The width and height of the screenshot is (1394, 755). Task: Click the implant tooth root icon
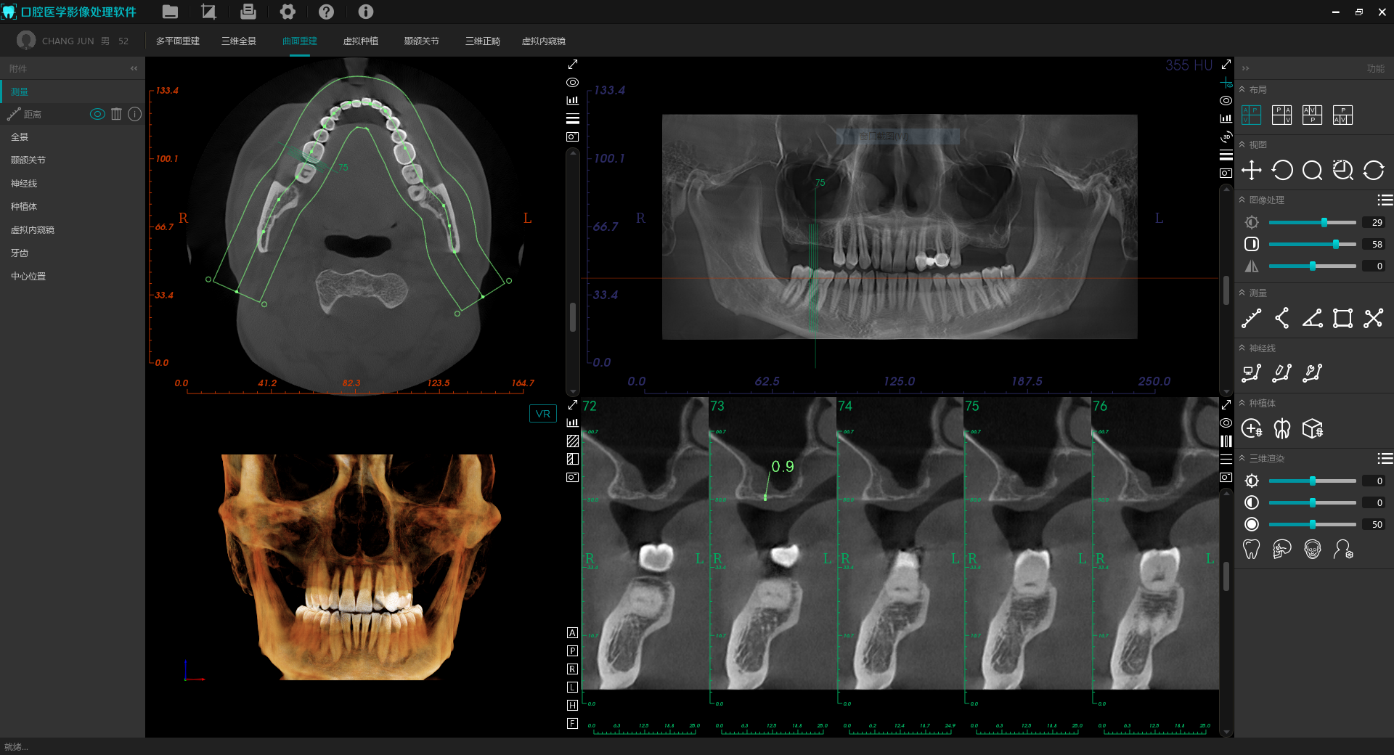[1282, 428]
